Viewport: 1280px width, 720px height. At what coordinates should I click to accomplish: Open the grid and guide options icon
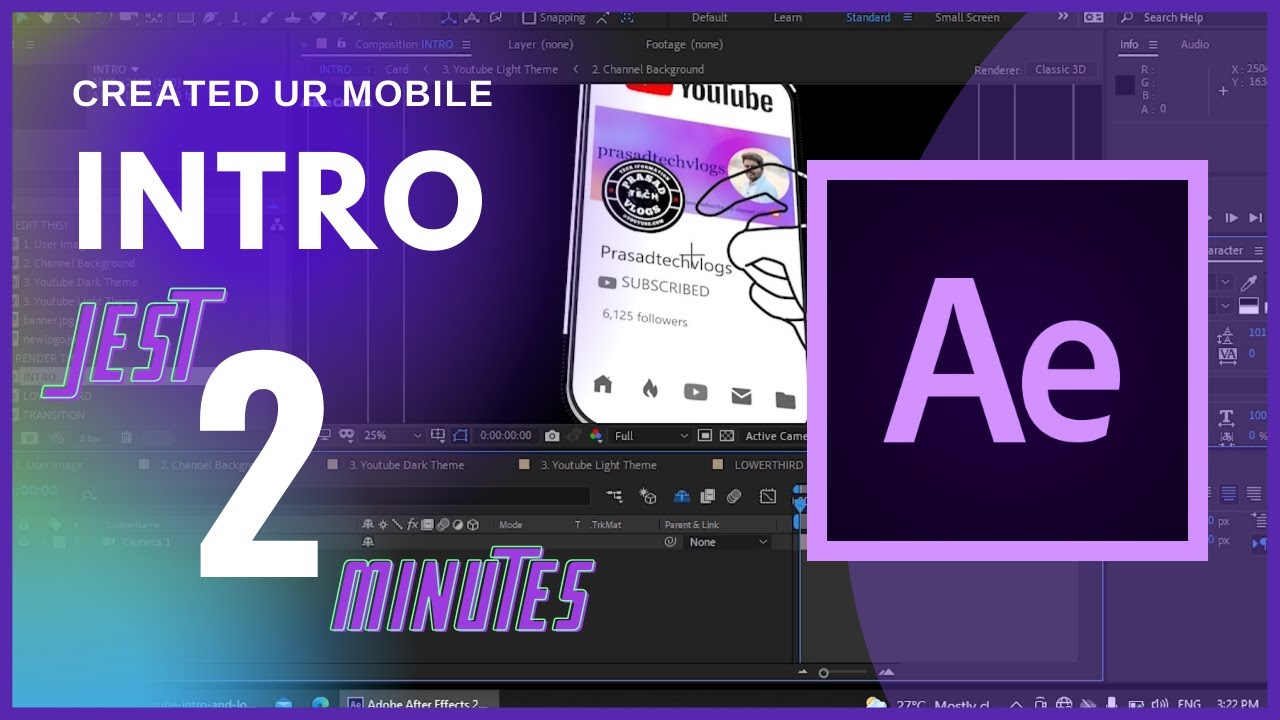[x=438, y=436]
